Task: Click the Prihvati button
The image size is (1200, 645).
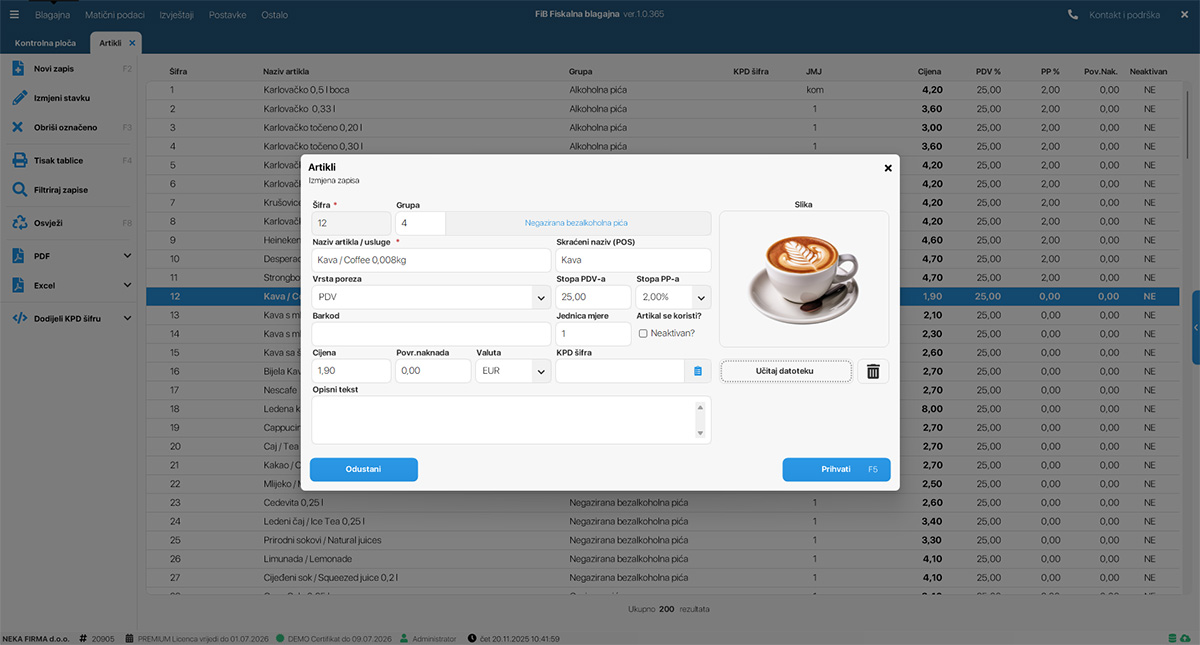Action: 836,469
